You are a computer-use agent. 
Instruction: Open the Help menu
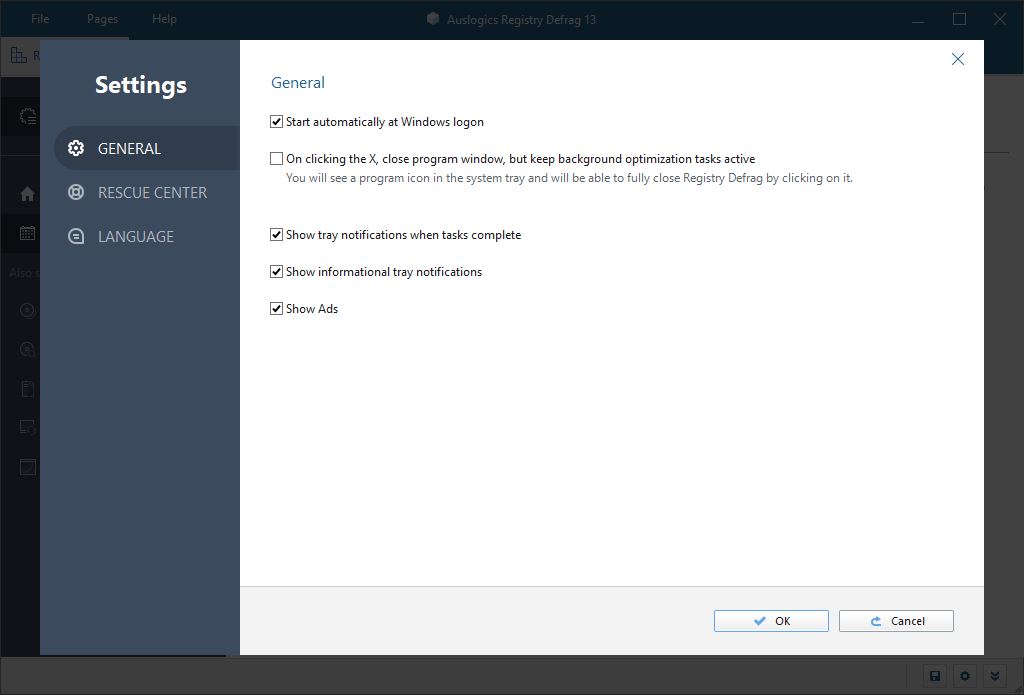(x=164, y=19)
